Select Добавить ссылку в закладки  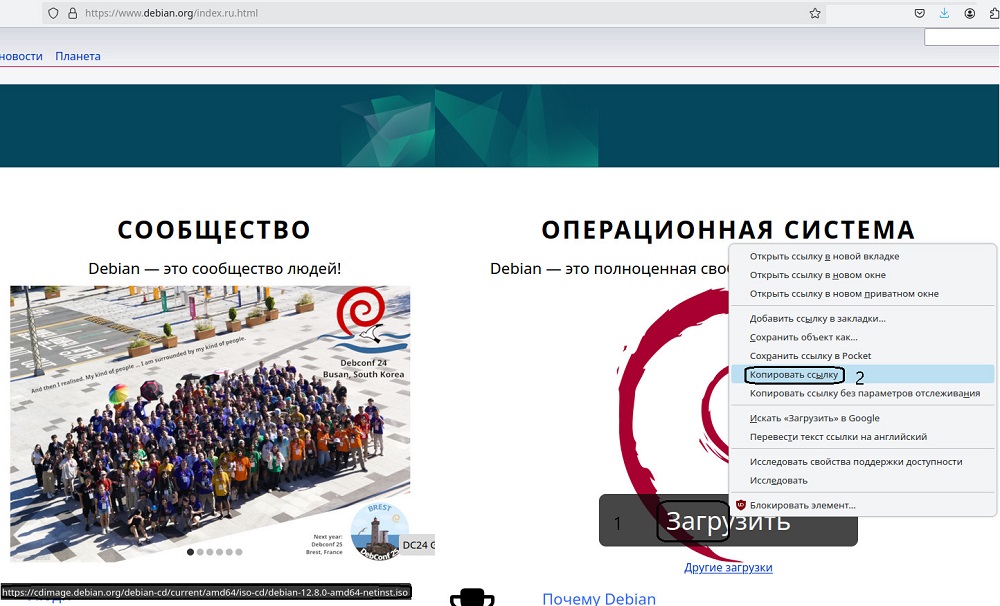coord(862,318)
